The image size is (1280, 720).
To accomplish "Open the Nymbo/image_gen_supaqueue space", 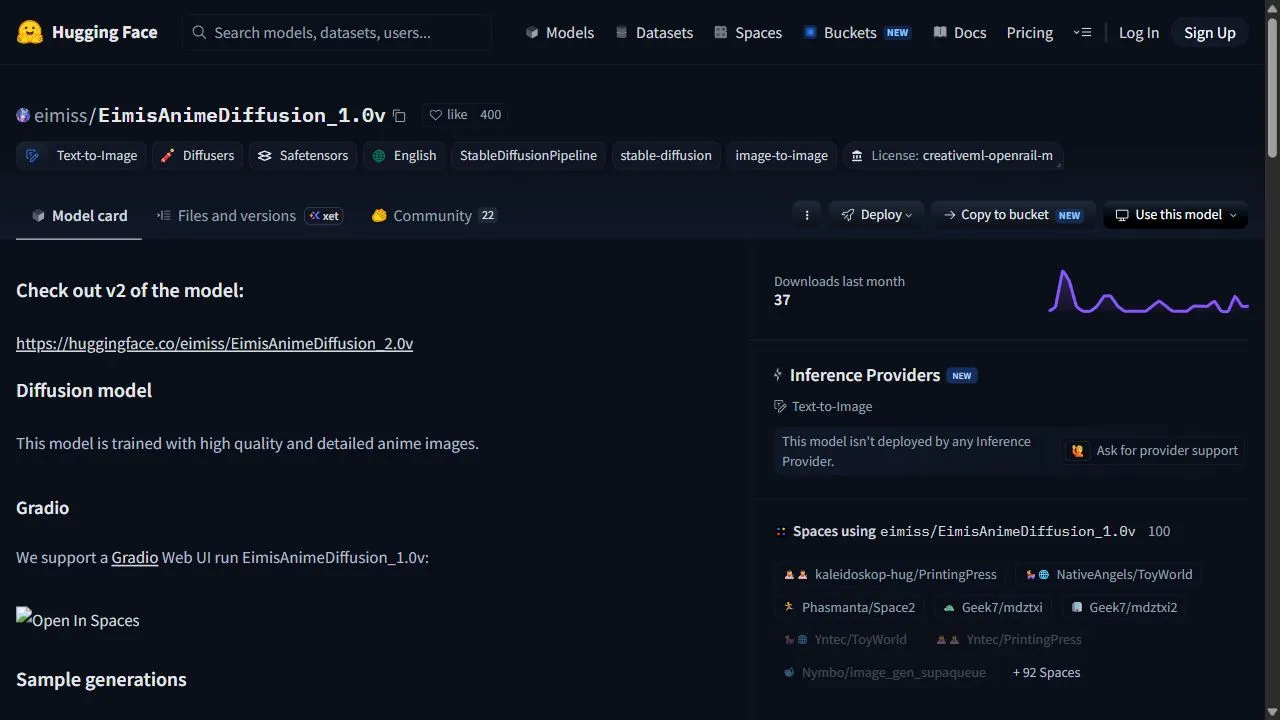I will [x=885, y=673].
